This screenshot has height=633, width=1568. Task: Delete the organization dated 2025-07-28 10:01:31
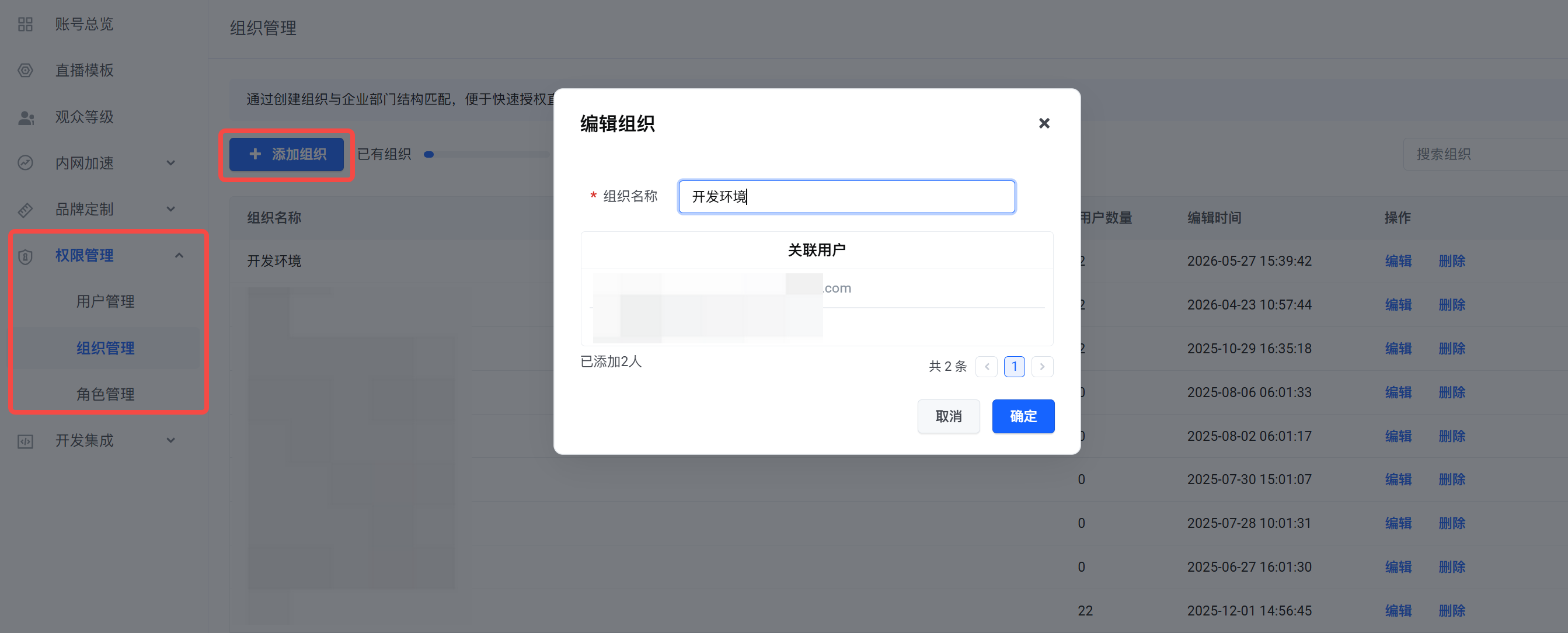1452,523
